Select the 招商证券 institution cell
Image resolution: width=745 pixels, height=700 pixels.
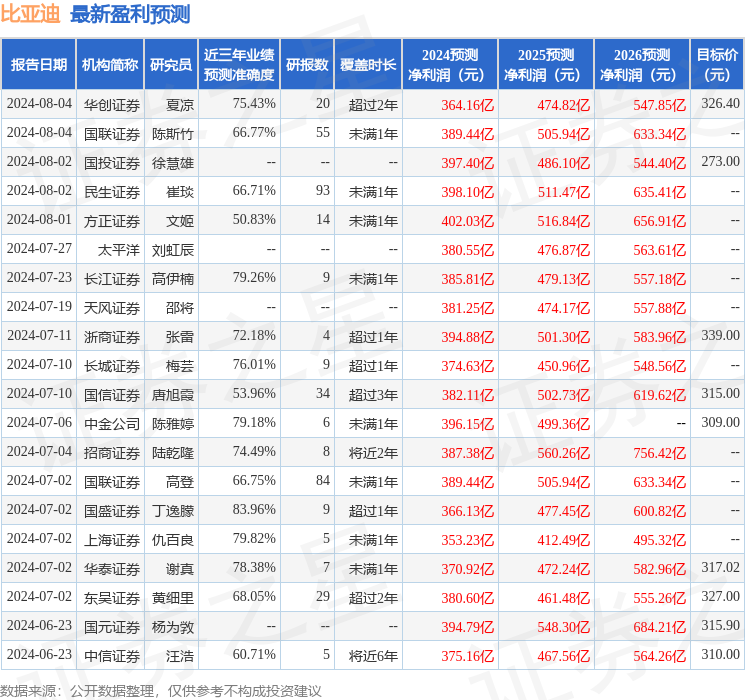[x=112, y=452]
